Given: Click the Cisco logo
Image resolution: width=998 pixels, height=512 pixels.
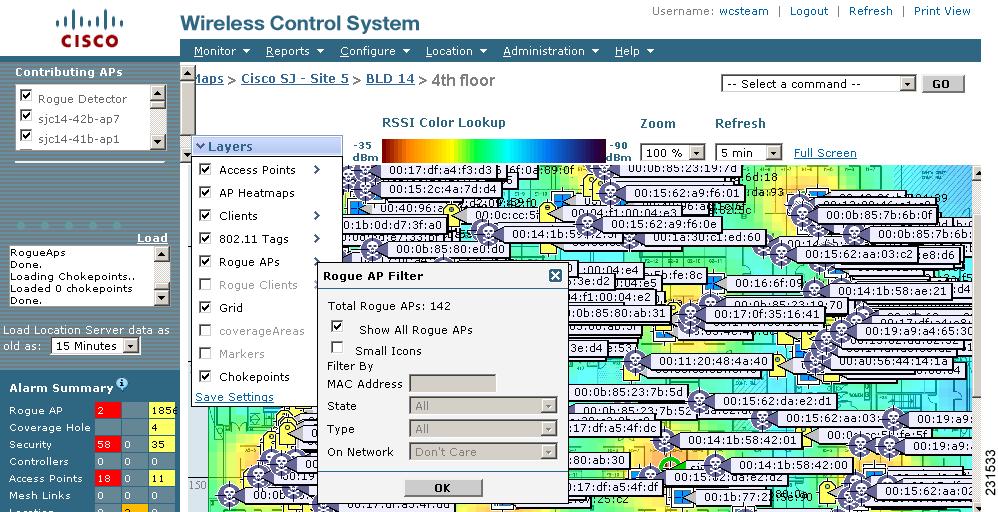Looking at the screenshot, I should pyautogui.click(x=90, y=29).
